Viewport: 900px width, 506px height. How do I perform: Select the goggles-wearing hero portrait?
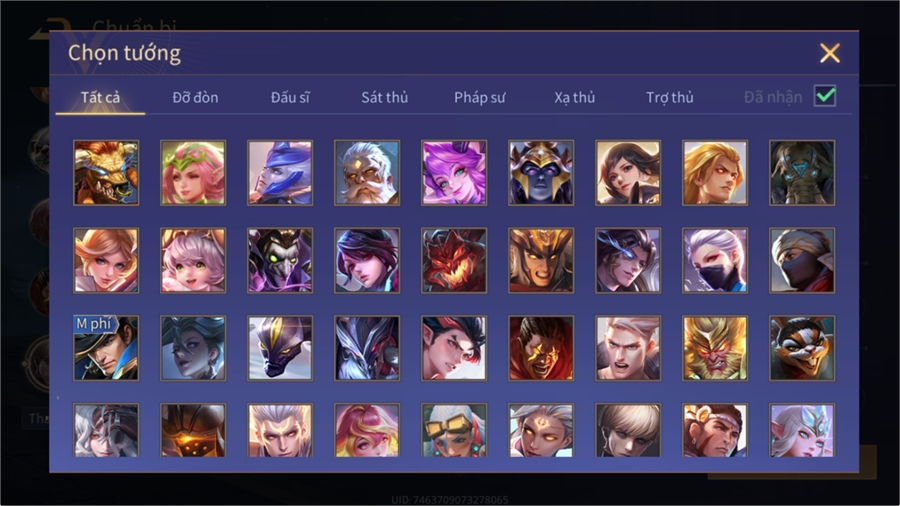454,430
